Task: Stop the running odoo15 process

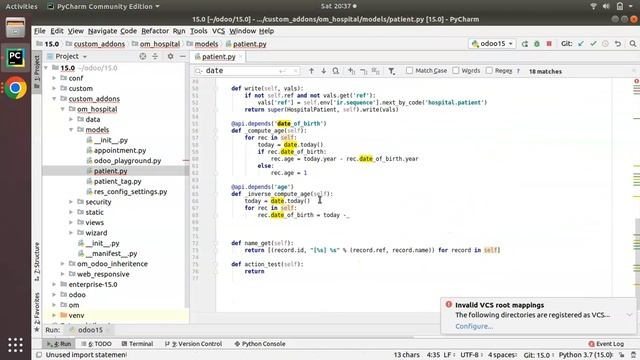Action: [549, 44]
